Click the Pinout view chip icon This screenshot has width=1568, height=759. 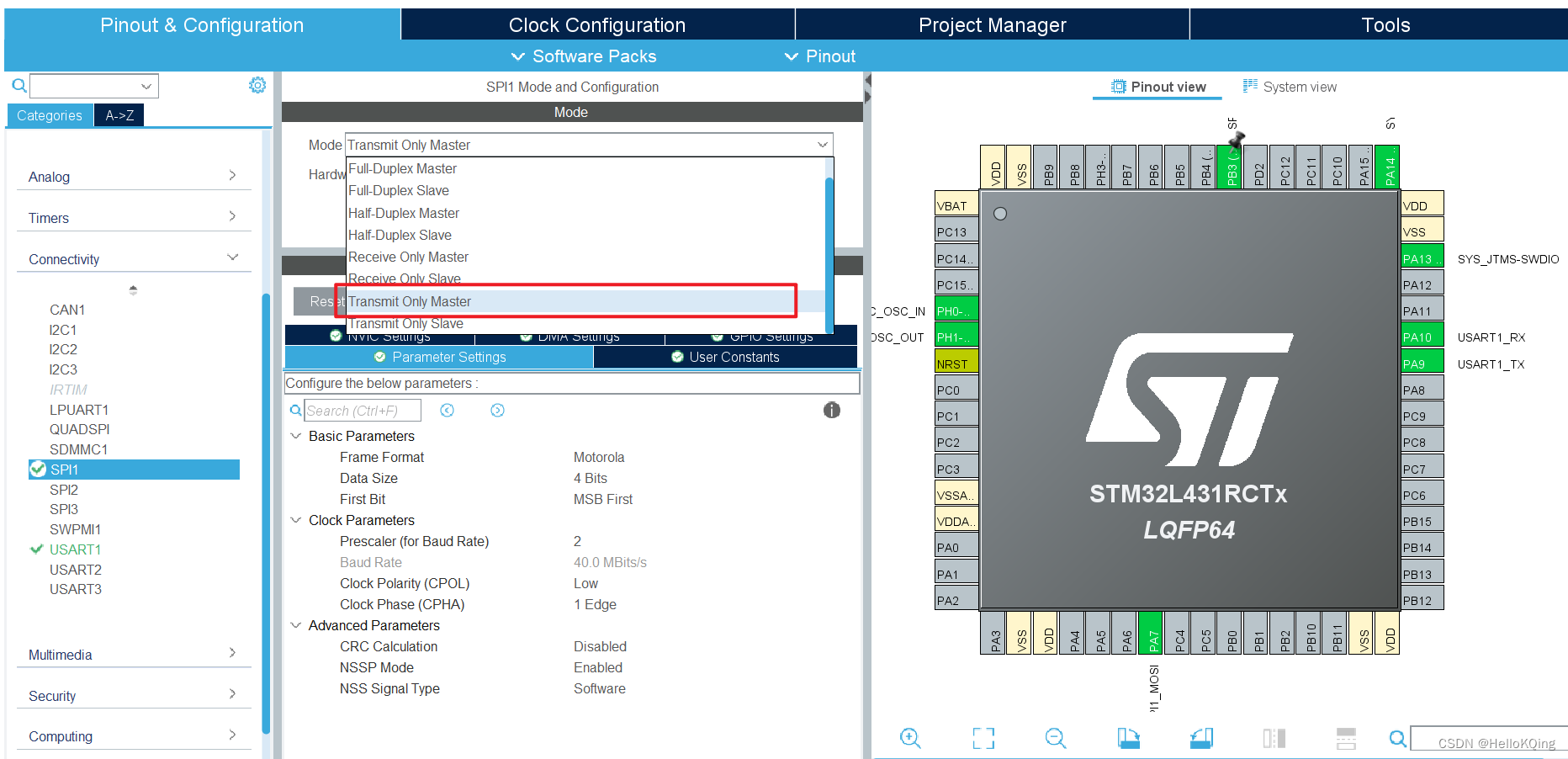[1119, 87]
